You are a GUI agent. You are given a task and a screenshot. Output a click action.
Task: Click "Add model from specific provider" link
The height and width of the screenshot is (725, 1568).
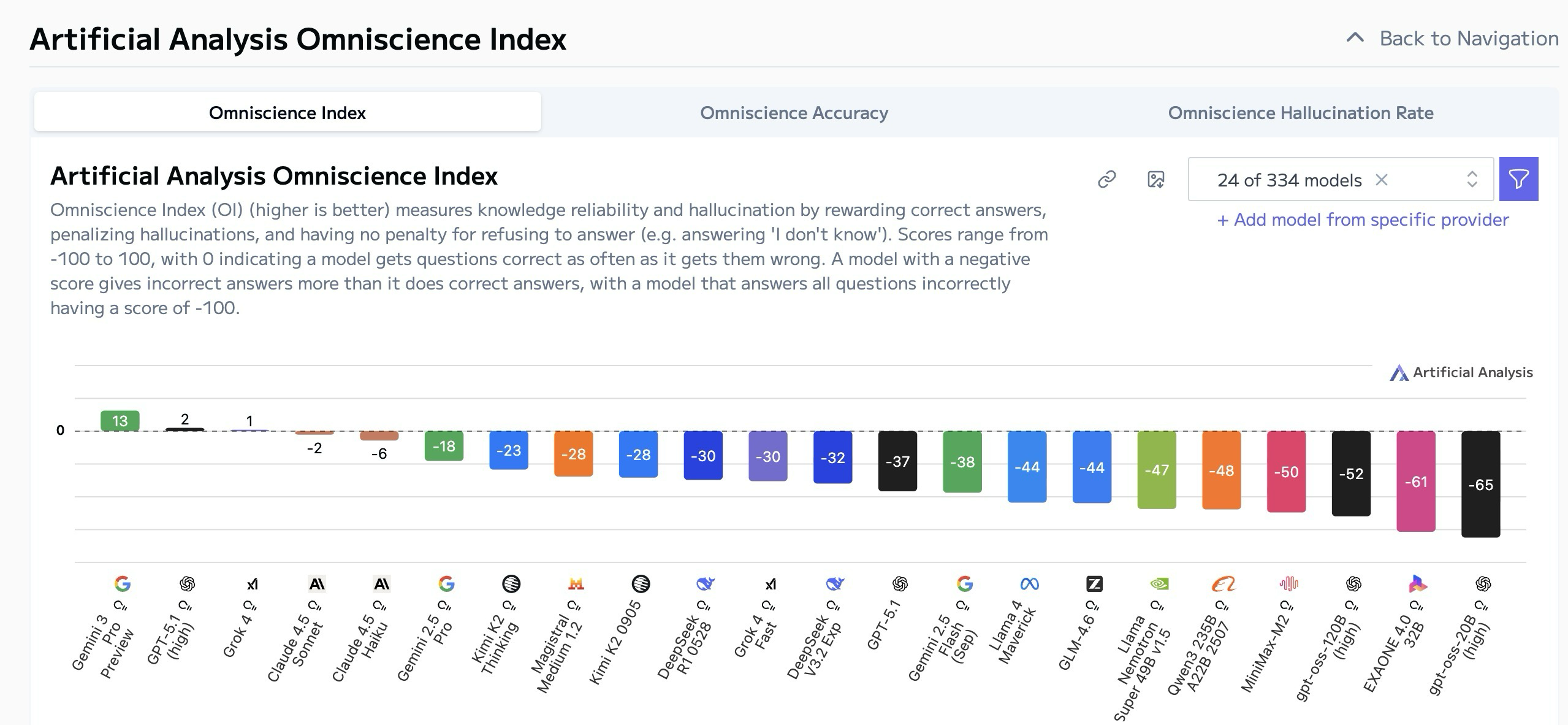tap(1363, 220)
